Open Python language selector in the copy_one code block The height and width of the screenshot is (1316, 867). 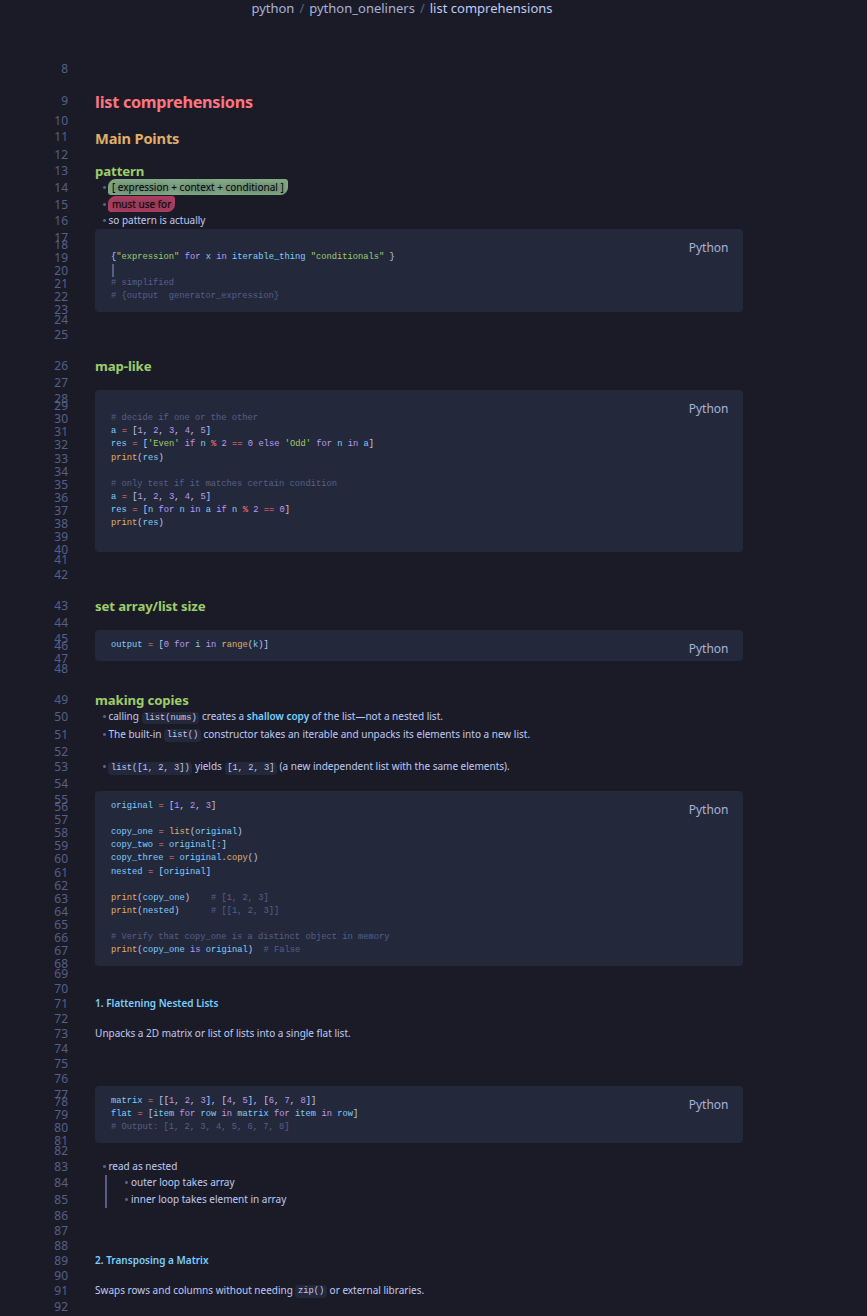pos(708,810)
